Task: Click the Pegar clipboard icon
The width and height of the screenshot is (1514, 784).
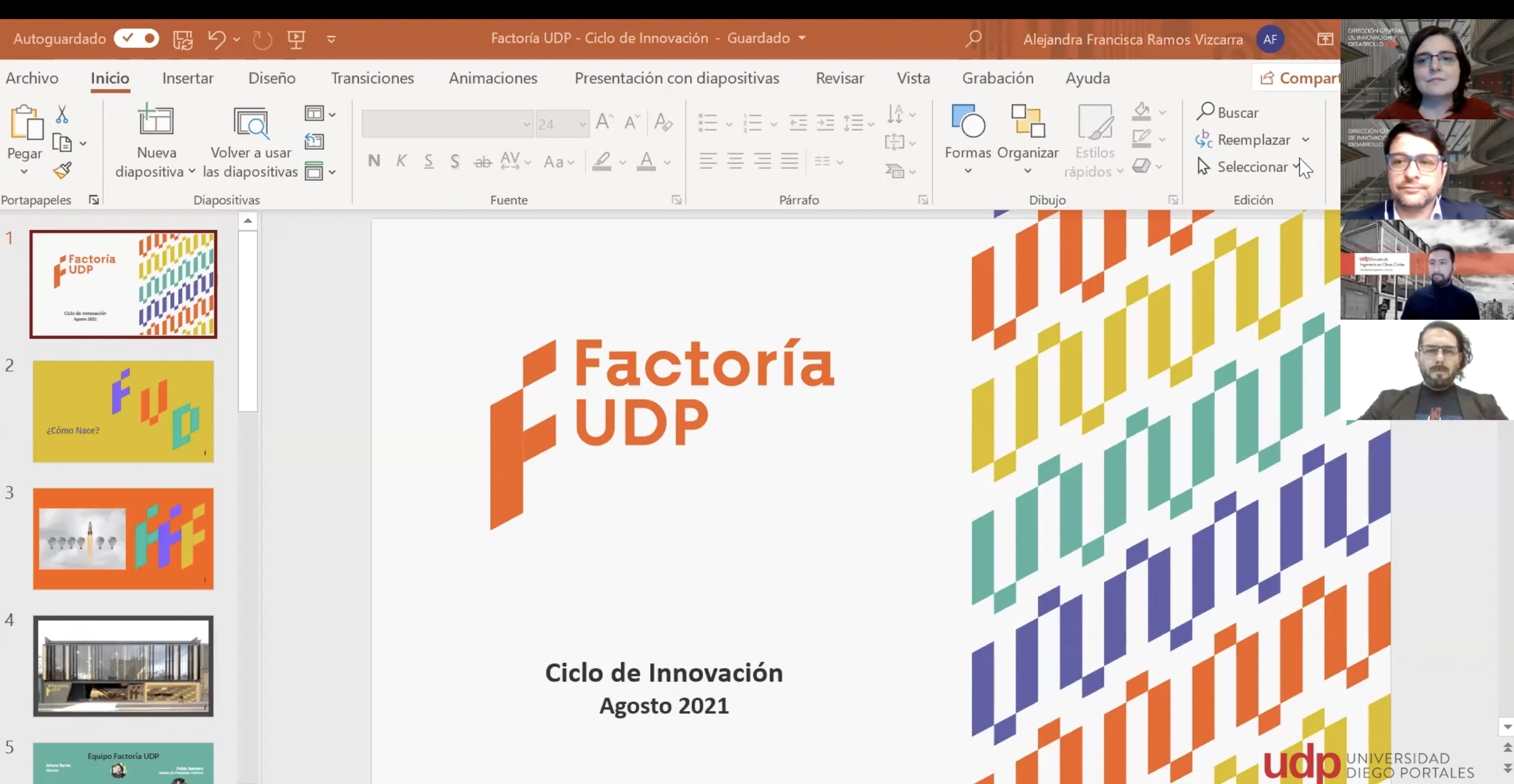Action: pos(26,123)
